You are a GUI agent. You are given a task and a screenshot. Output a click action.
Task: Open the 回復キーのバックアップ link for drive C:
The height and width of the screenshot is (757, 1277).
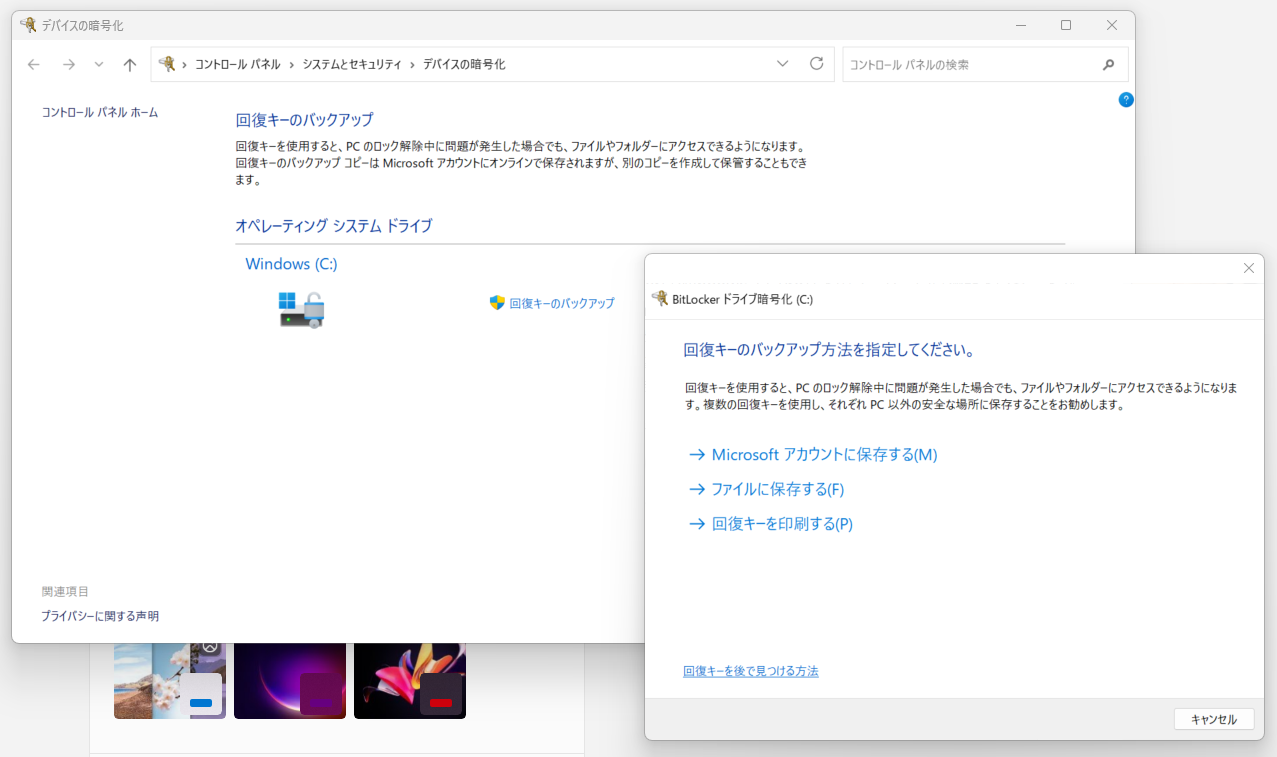[562, 303]
